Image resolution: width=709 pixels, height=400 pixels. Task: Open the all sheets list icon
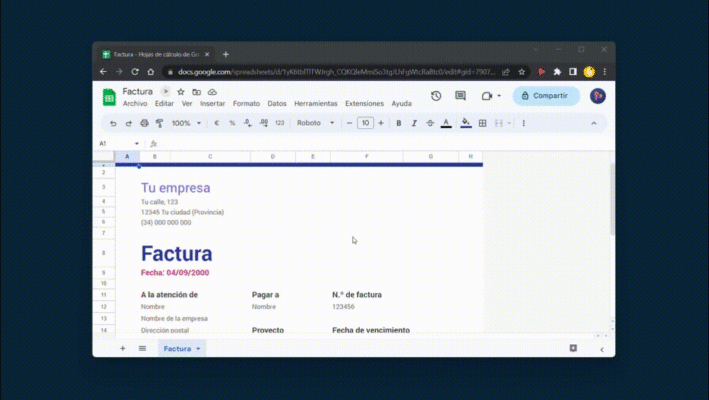click(x=142, y=348)
